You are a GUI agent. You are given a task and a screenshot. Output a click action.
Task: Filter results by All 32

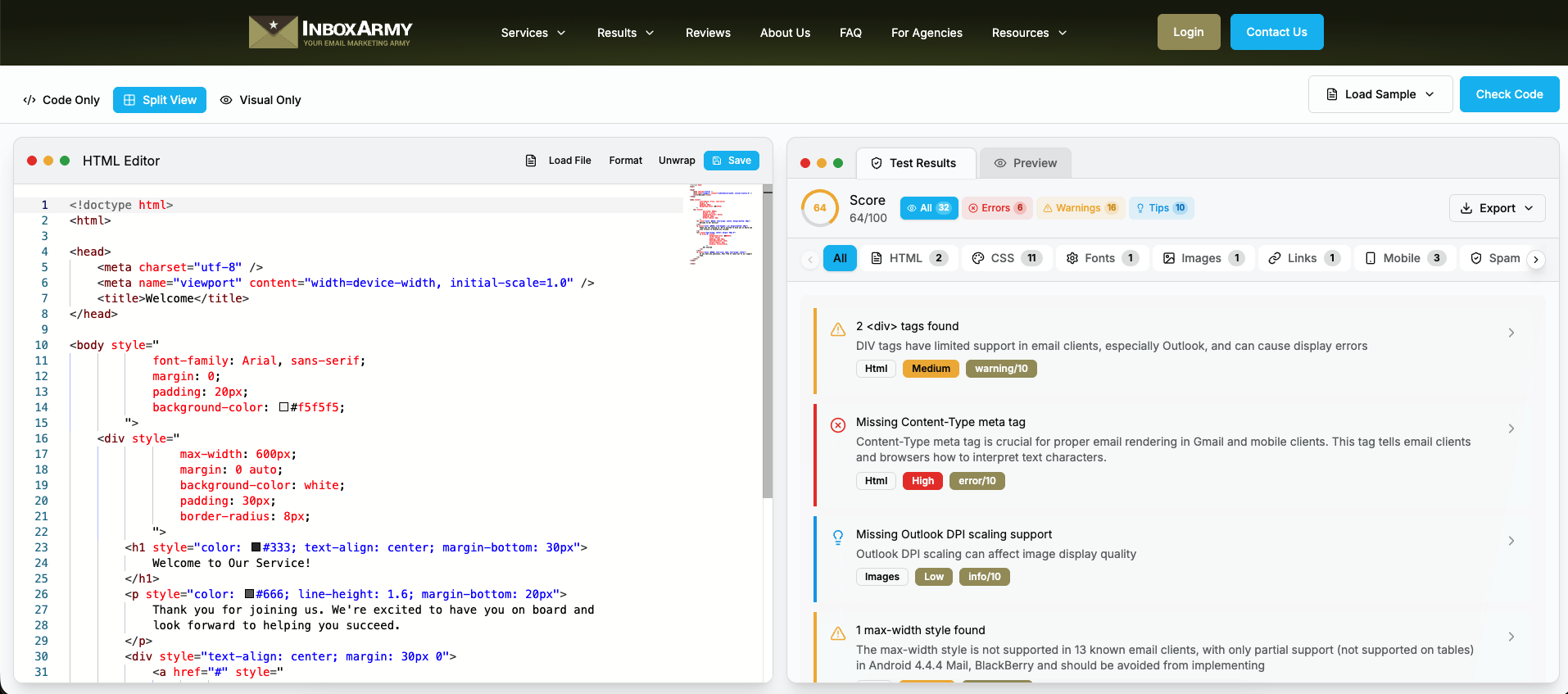click(x=929, y=208)
